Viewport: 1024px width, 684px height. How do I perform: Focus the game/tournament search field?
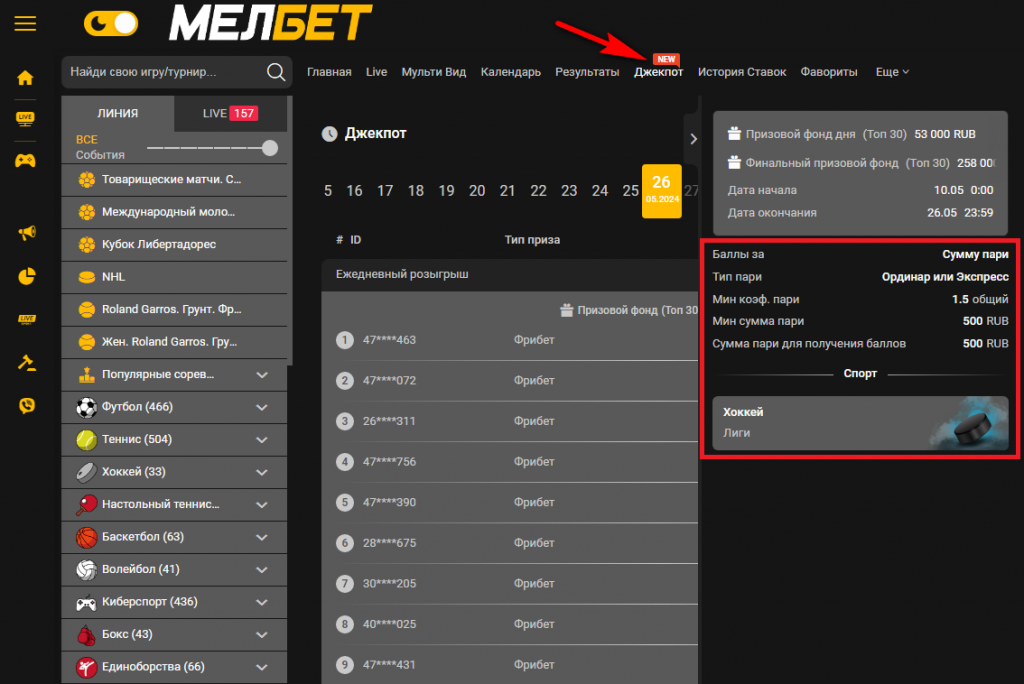(176, 72)
